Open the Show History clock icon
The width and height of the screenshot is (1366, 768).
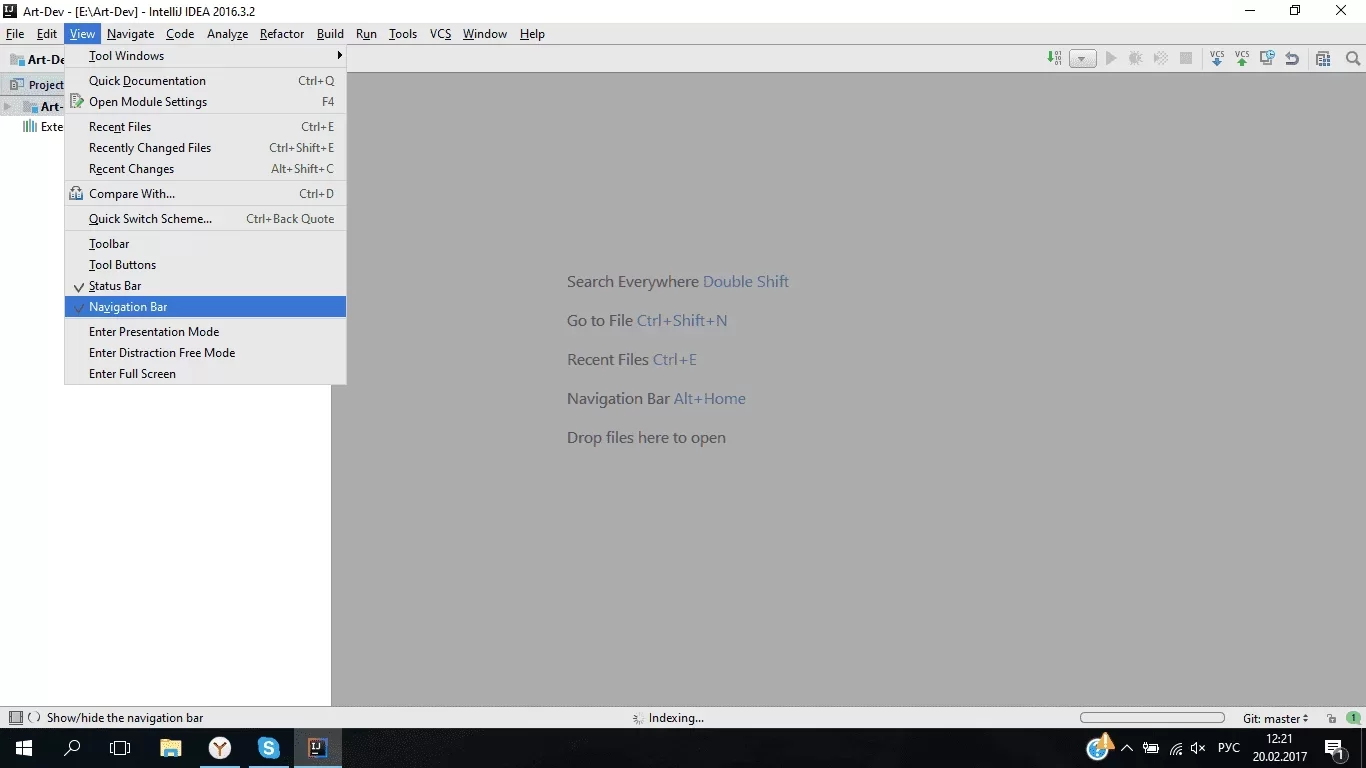click(1267, 59)
